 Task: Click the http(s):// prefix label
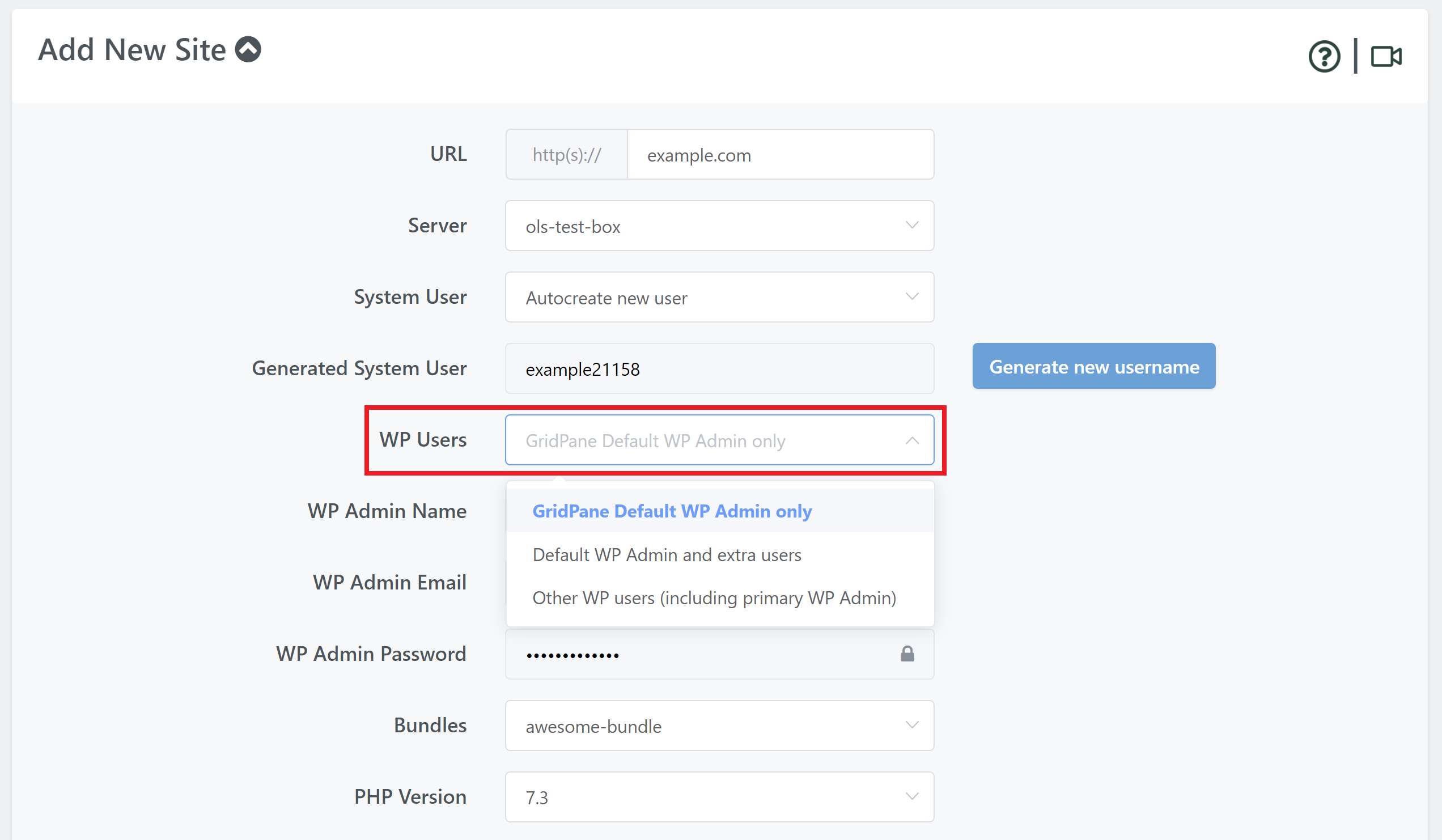(566, 155)
